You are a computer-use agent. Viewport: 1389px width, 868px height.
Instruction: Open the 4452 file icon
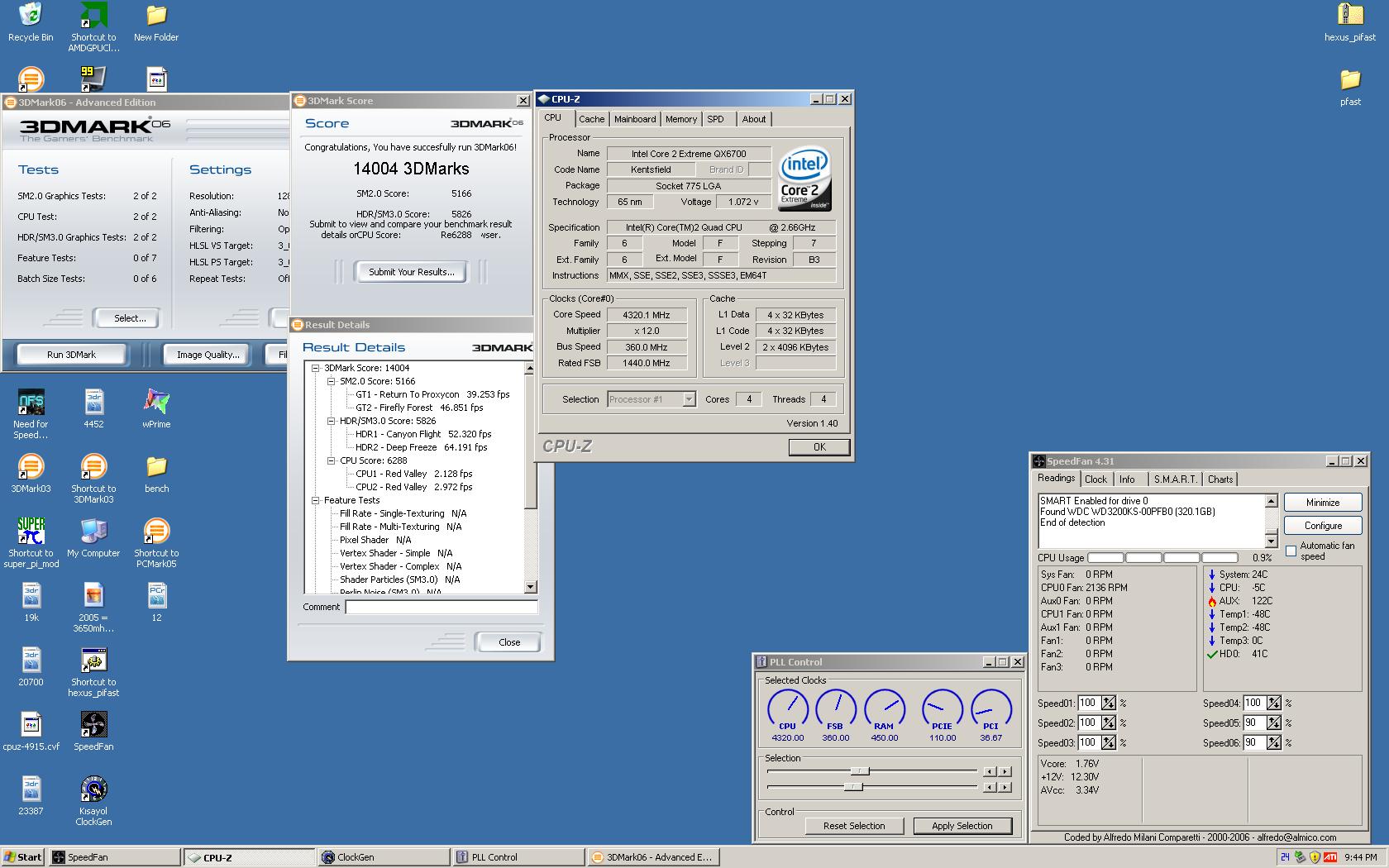pyautogui.click(x=93, y=409)
